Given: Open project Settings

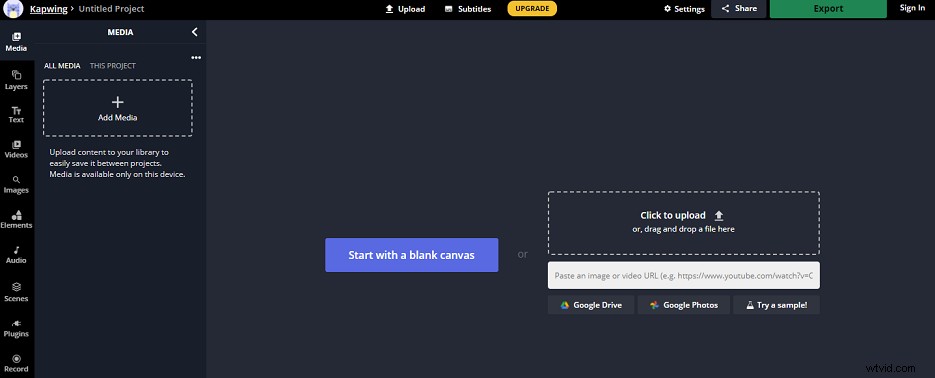Looking at the screenshot, I should point(684,9).
